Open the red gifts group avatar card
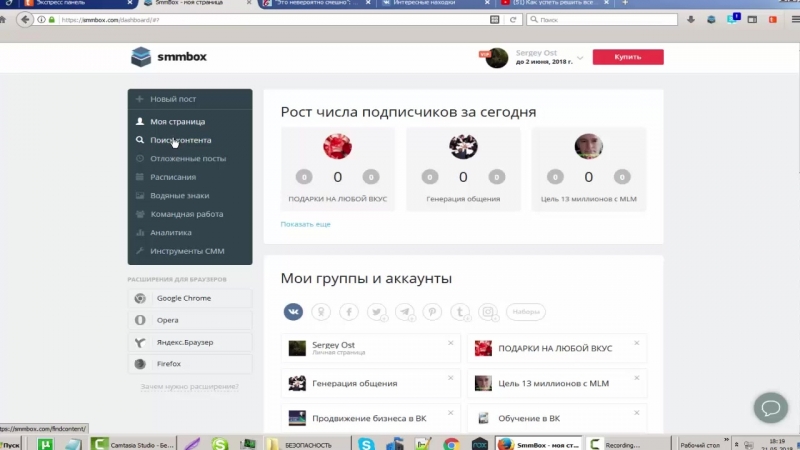The height and width of the screenshot is (450, 800). pyautogui.click(x=337, y=146)
